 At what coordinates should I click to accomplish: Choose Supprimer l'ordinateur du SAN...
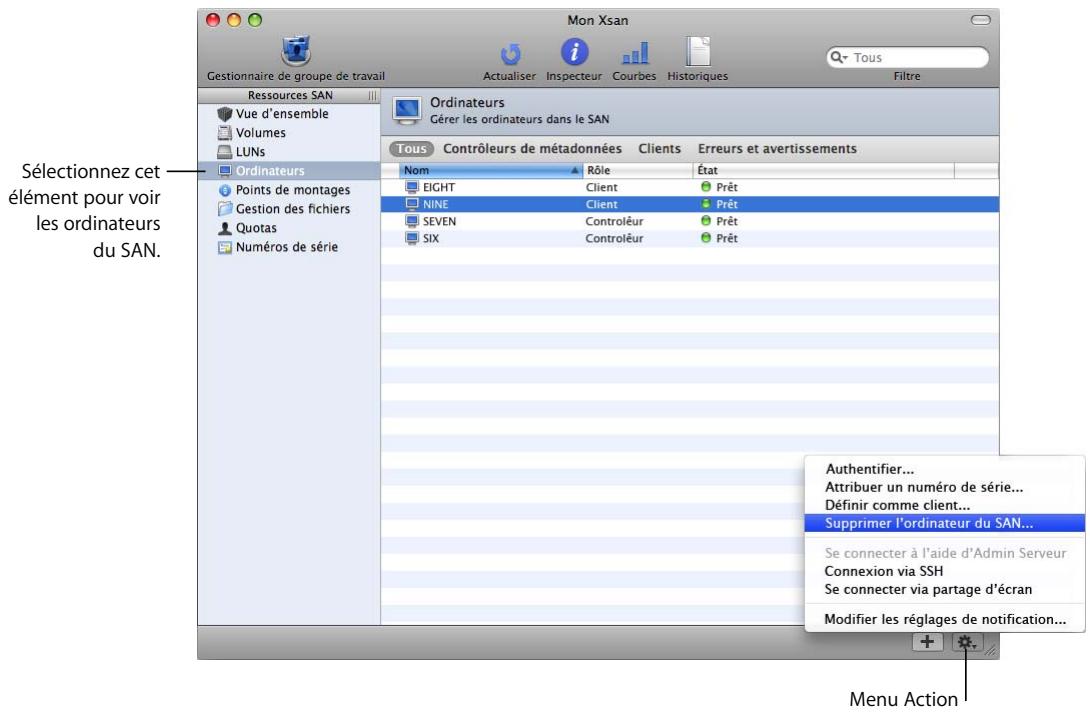click(x=945, y=523)
